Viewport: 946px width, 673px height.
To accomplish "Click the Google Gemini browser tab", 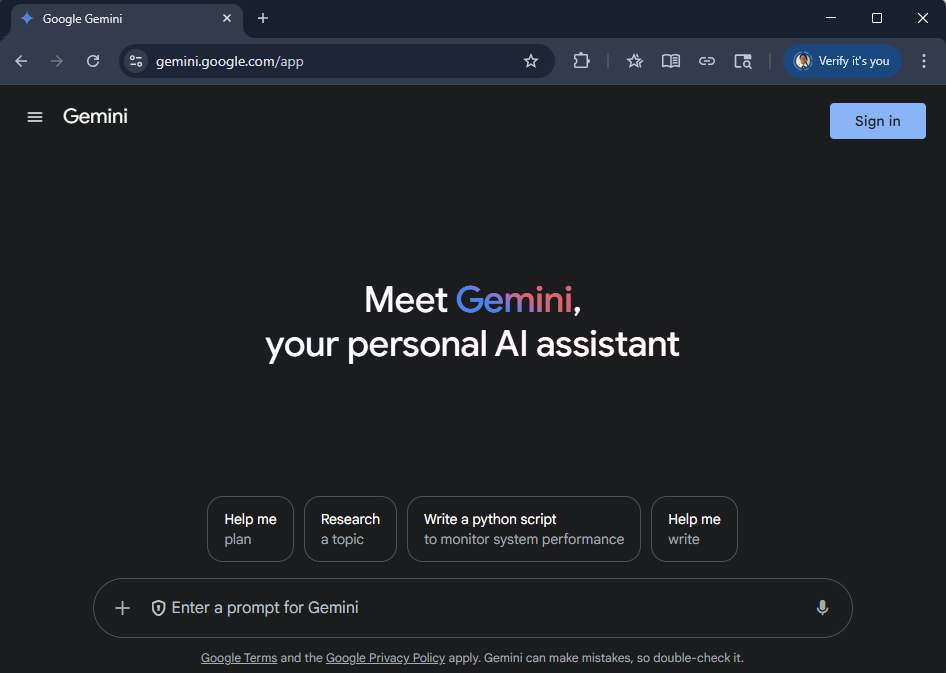I will click(x=115, y=19).
